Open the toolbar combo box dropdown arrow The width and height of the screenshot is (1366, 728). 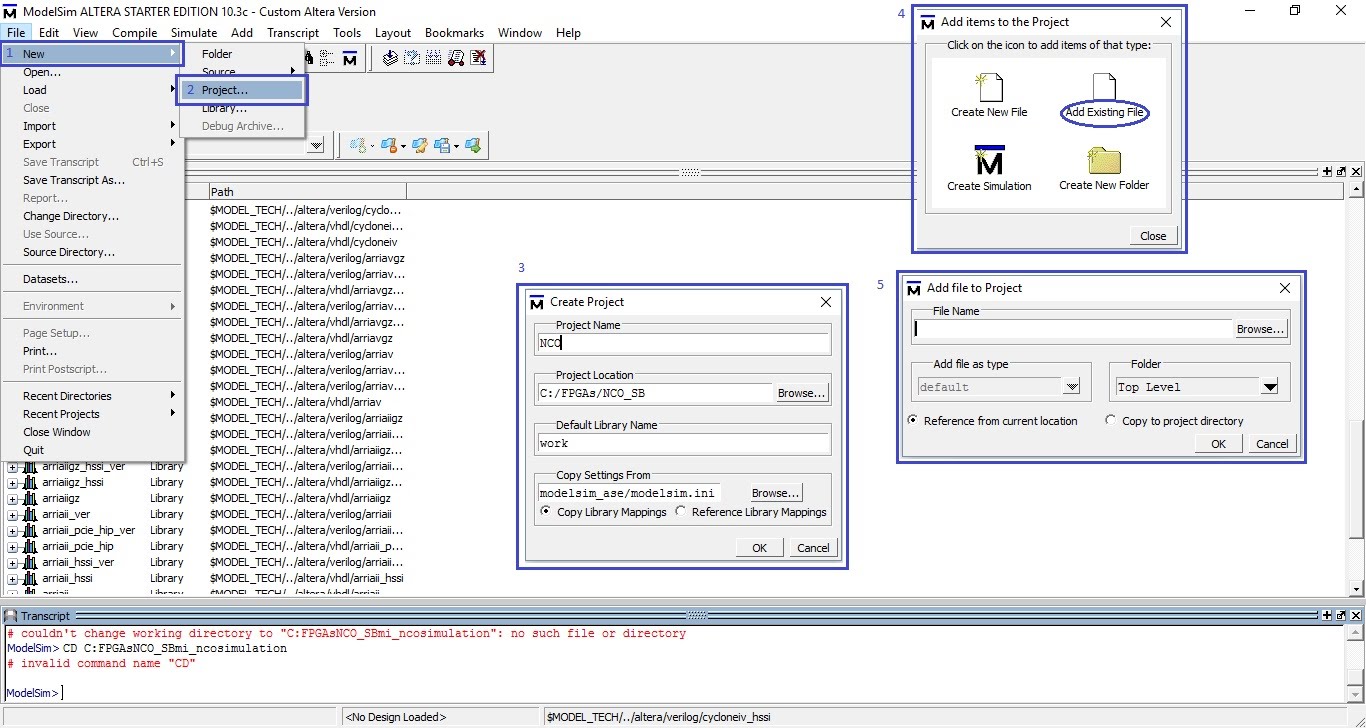(x=316, y=146)
